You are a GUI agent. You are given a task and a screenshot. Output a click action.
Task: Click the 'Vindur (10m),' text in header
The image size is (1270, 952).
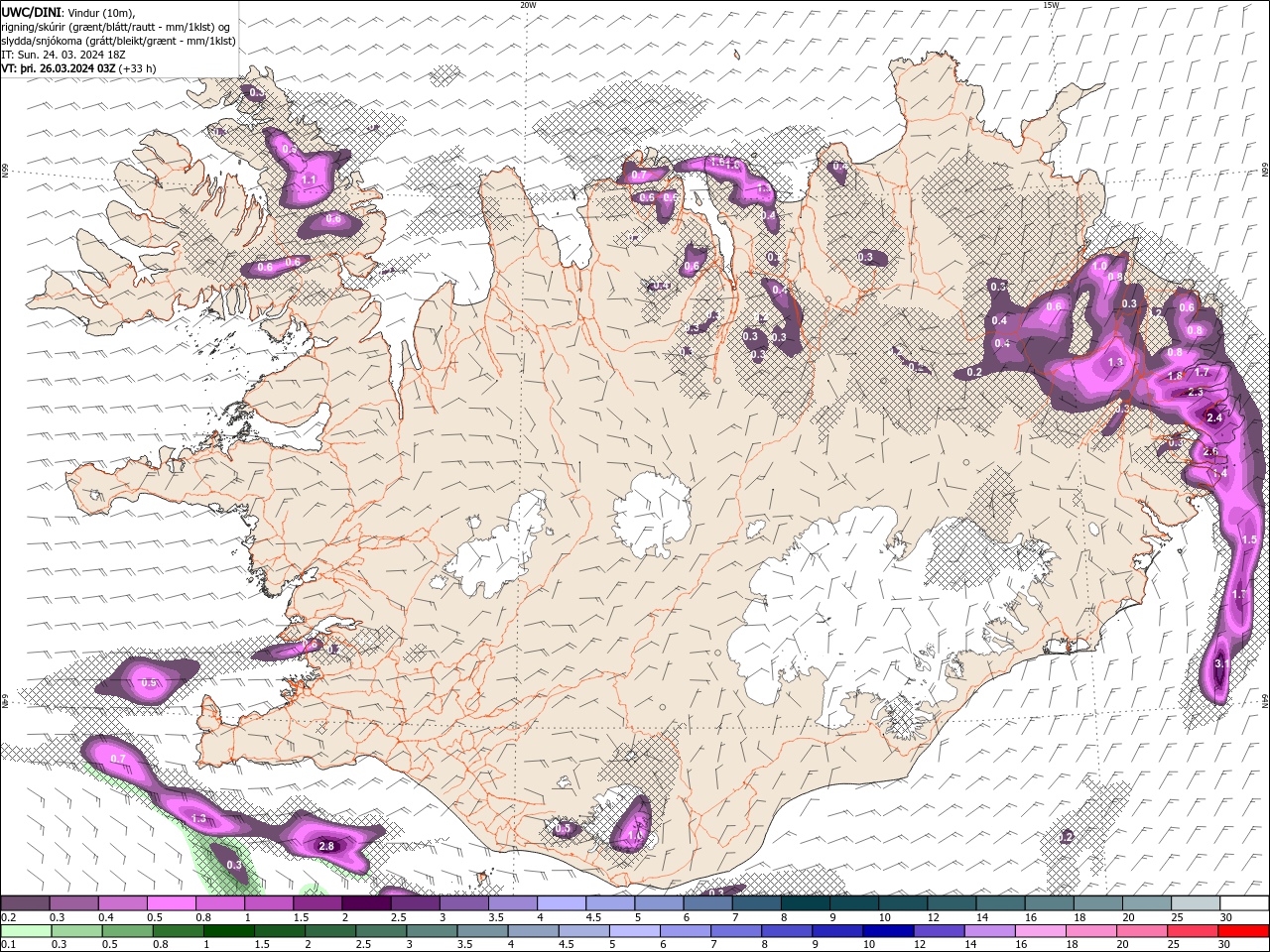[x=102, y=12]
